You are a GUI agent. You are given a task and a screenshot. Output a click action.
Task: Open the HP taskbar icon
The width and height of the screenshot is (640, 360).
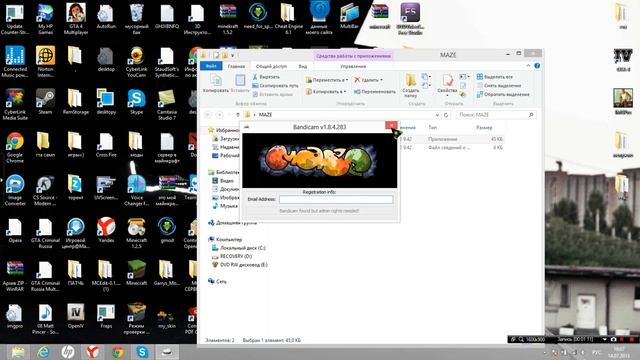coord(68,352)
